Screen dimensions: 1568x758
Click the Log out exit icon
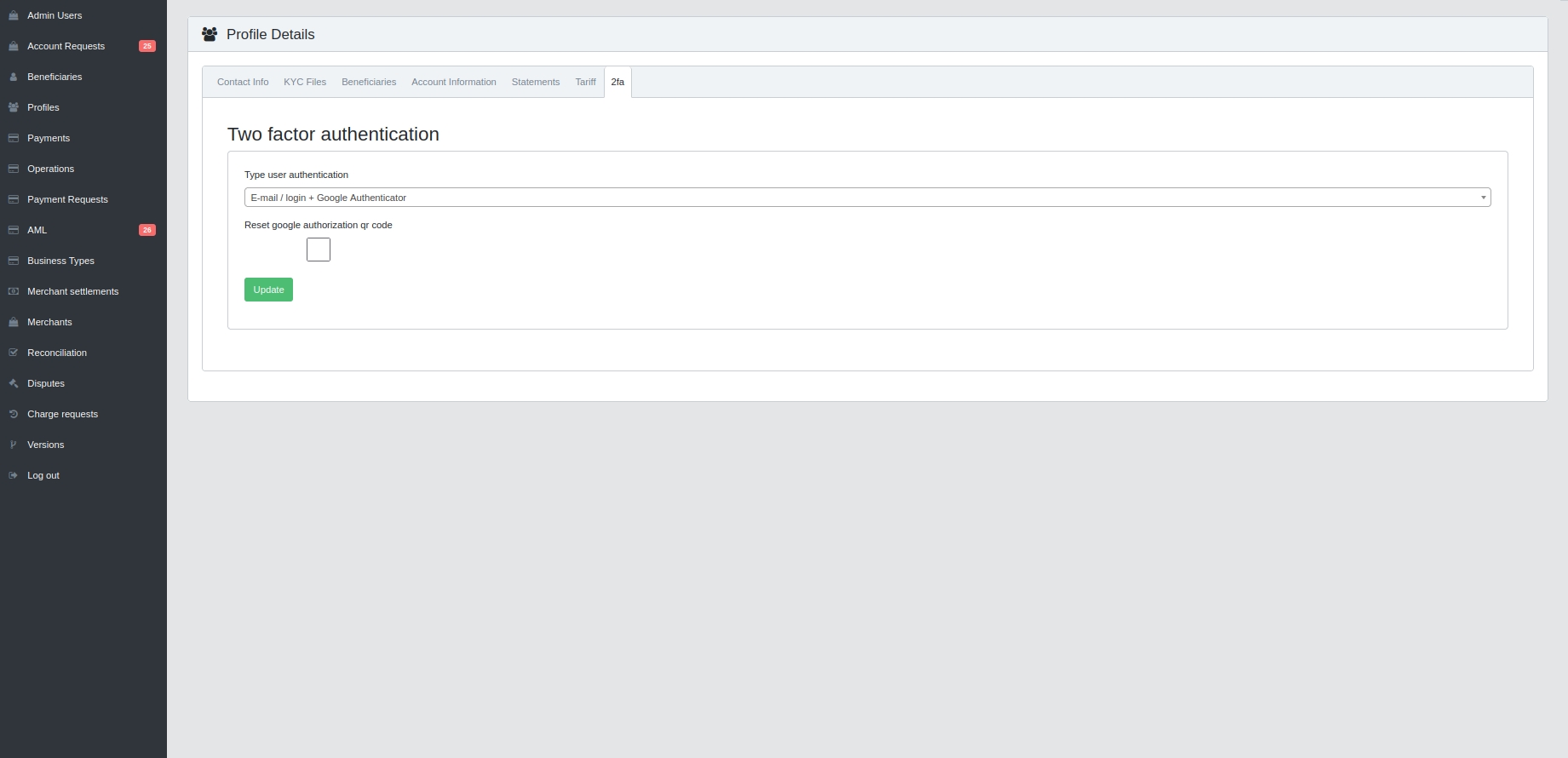point(14,475)
